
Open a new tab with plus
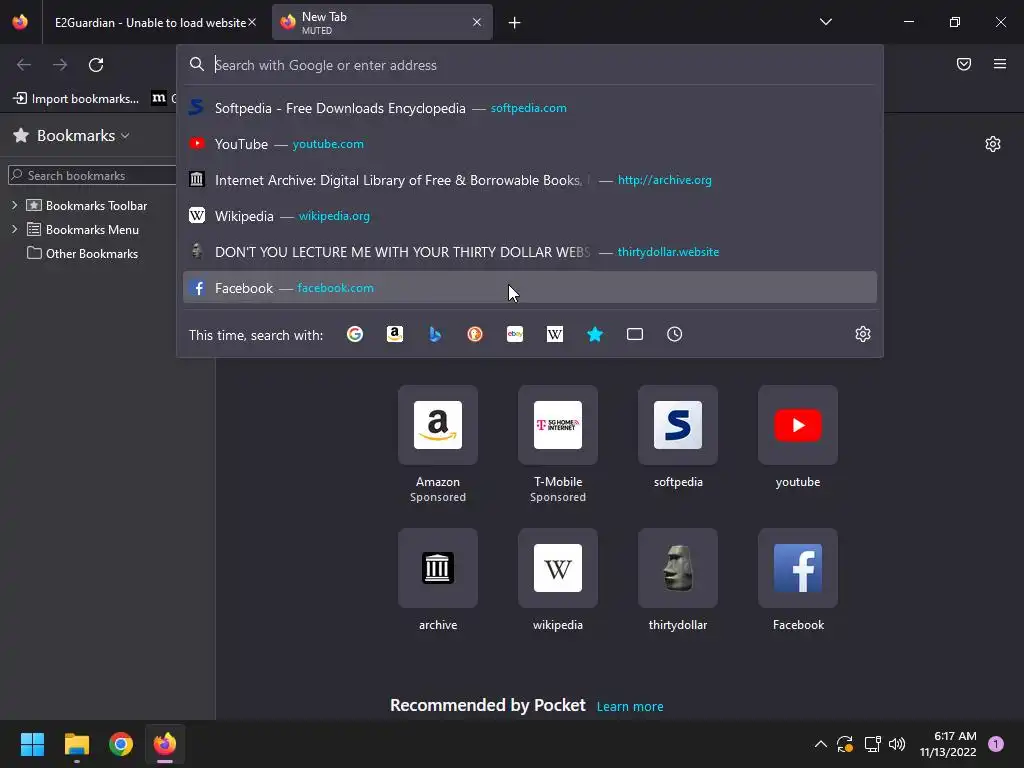pyautogui.click(x=515, y=23)
